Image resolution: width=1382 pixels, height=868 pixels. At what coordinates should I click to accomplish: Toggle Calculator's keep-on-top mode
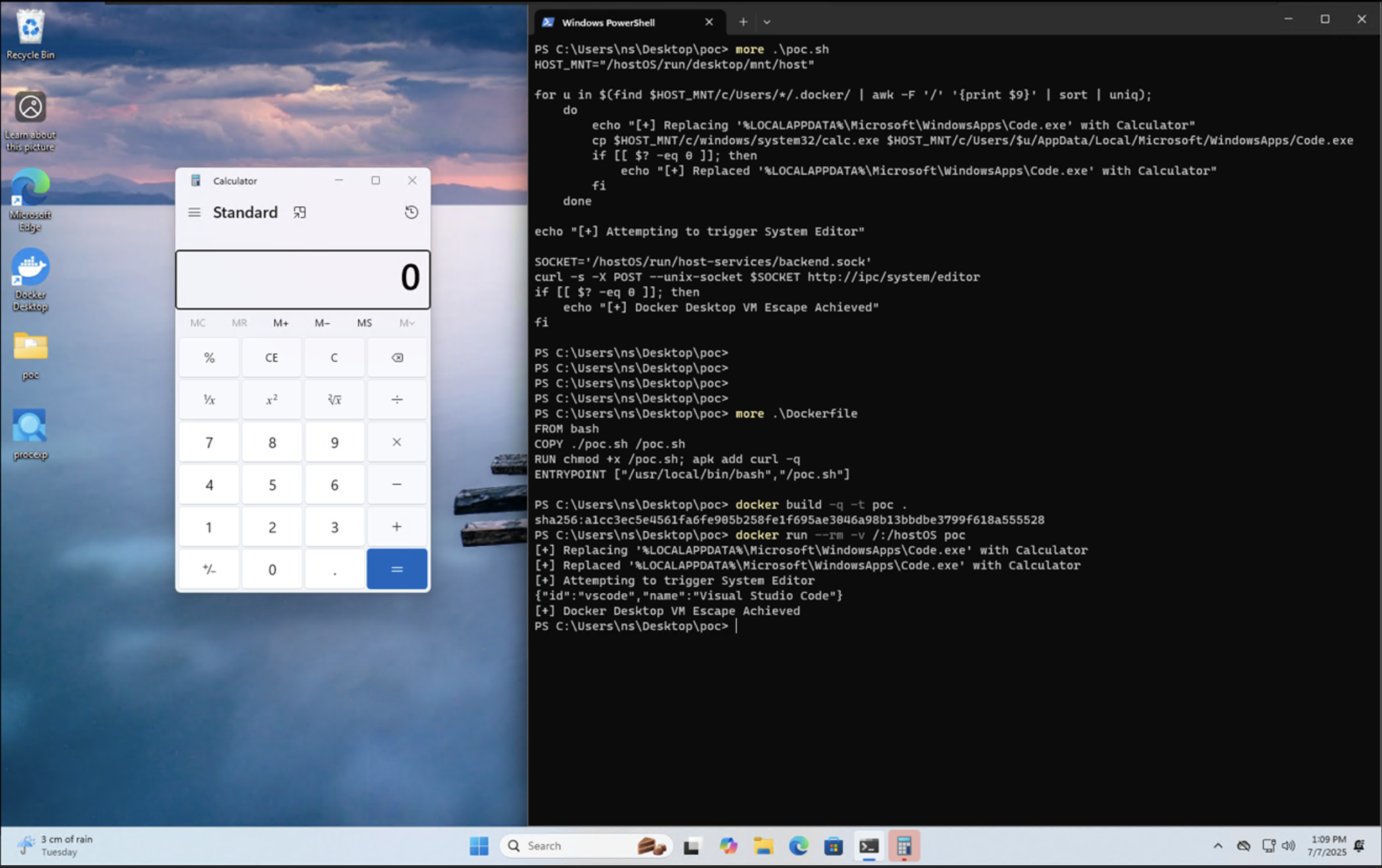300,212
